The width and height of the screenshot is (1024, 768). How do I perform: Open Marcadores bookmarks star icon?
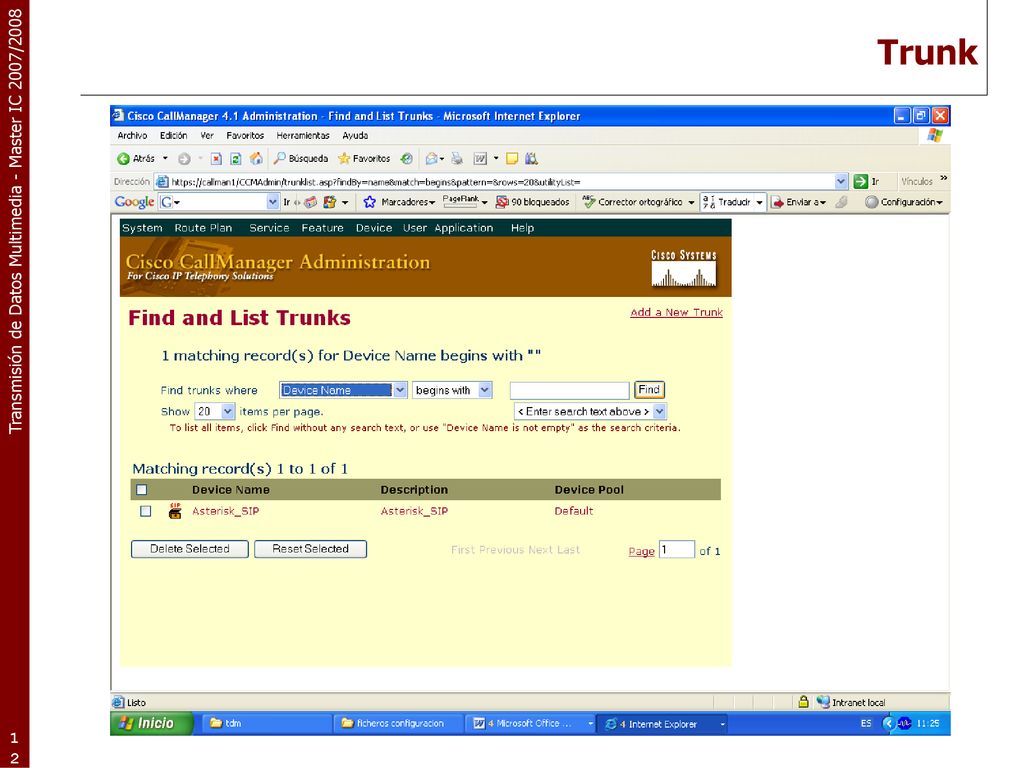tap(370, 202)
